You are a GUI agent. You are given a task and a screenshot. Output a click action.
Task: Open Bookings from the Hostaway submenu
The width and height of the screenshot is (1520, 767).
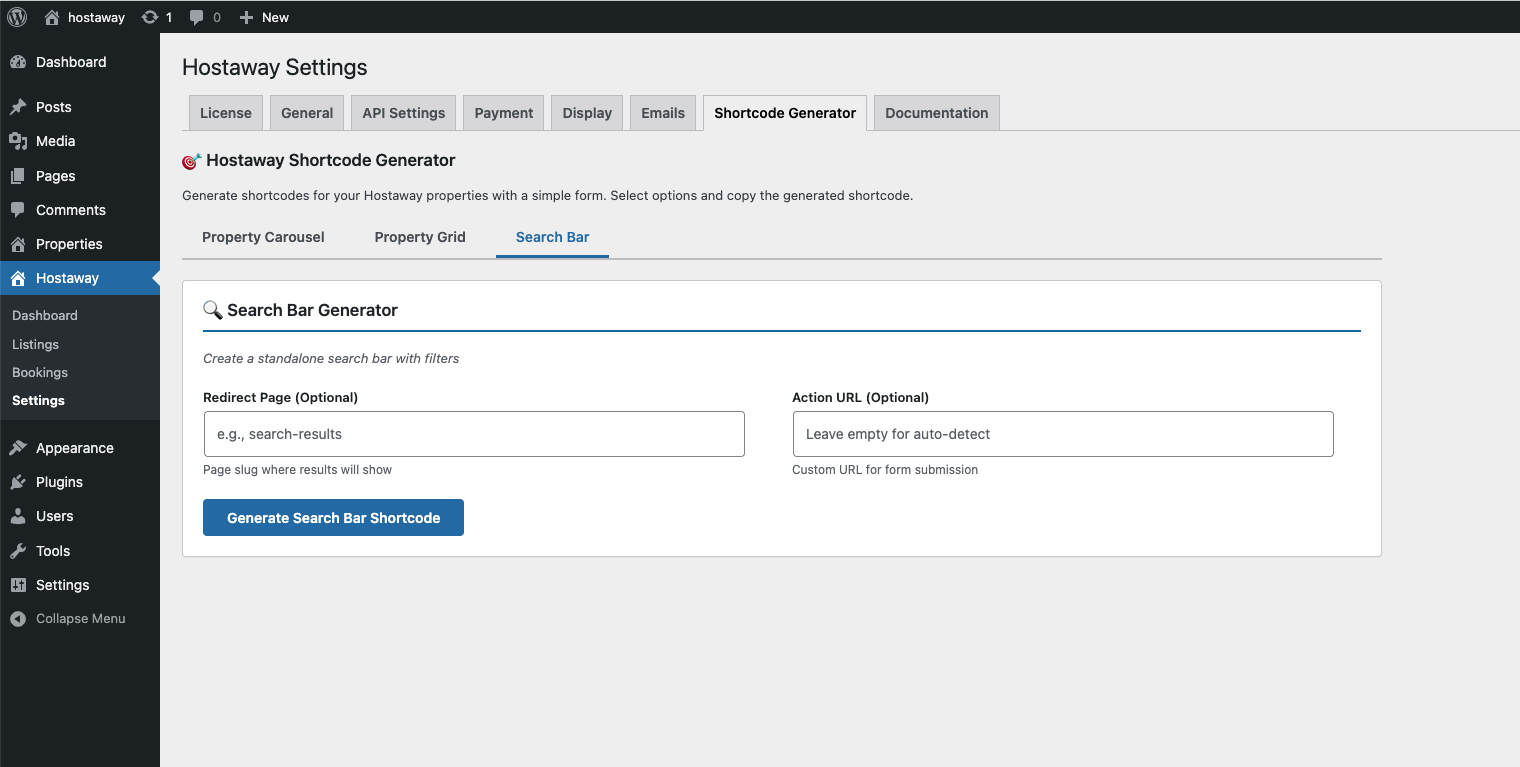click(39, 372)
